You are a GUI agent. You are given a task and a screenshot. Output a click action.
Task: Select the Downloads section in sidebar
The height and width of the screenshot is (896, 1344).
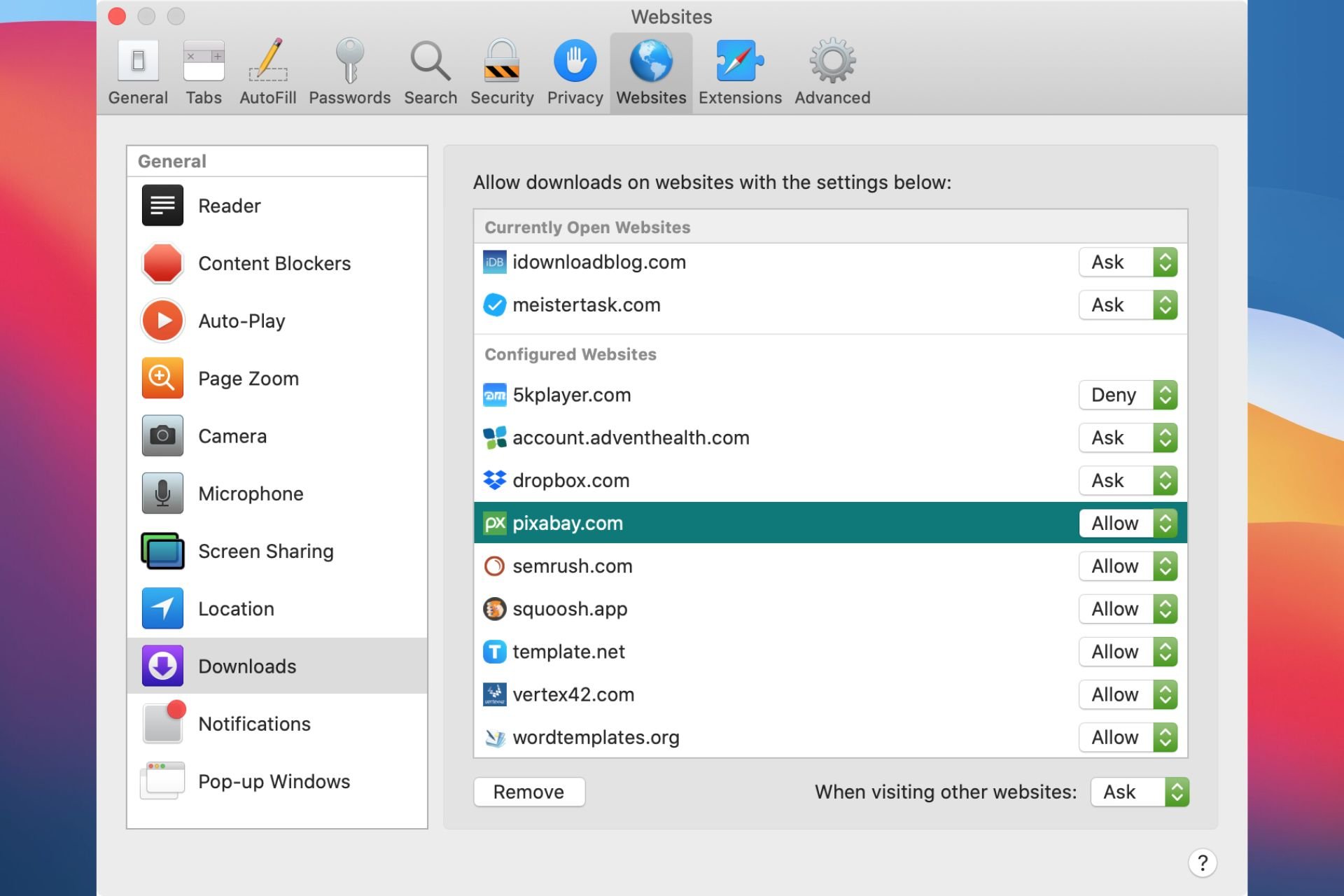[276, 666]
